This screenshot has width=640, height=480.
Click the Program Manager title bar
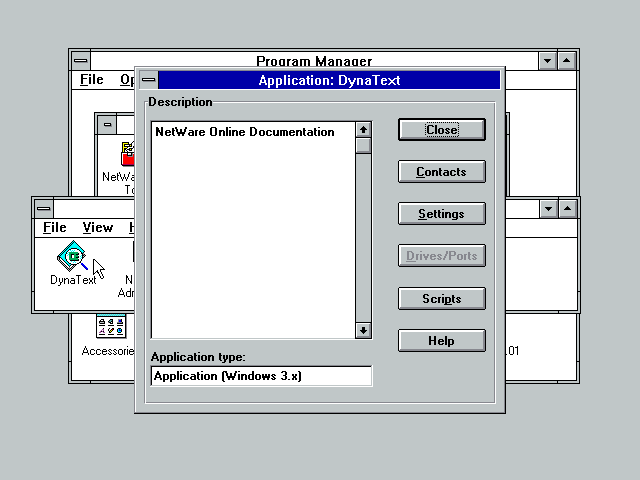click(x=314, y=61)
